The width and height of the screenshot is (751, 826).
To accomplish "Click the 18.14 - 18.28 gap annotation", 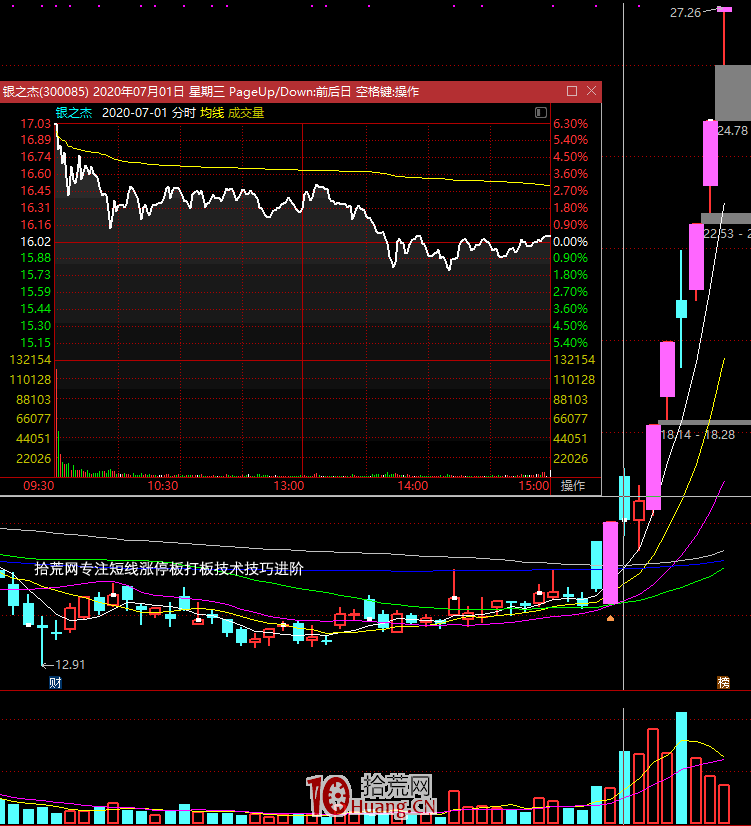I will [698, 435].
